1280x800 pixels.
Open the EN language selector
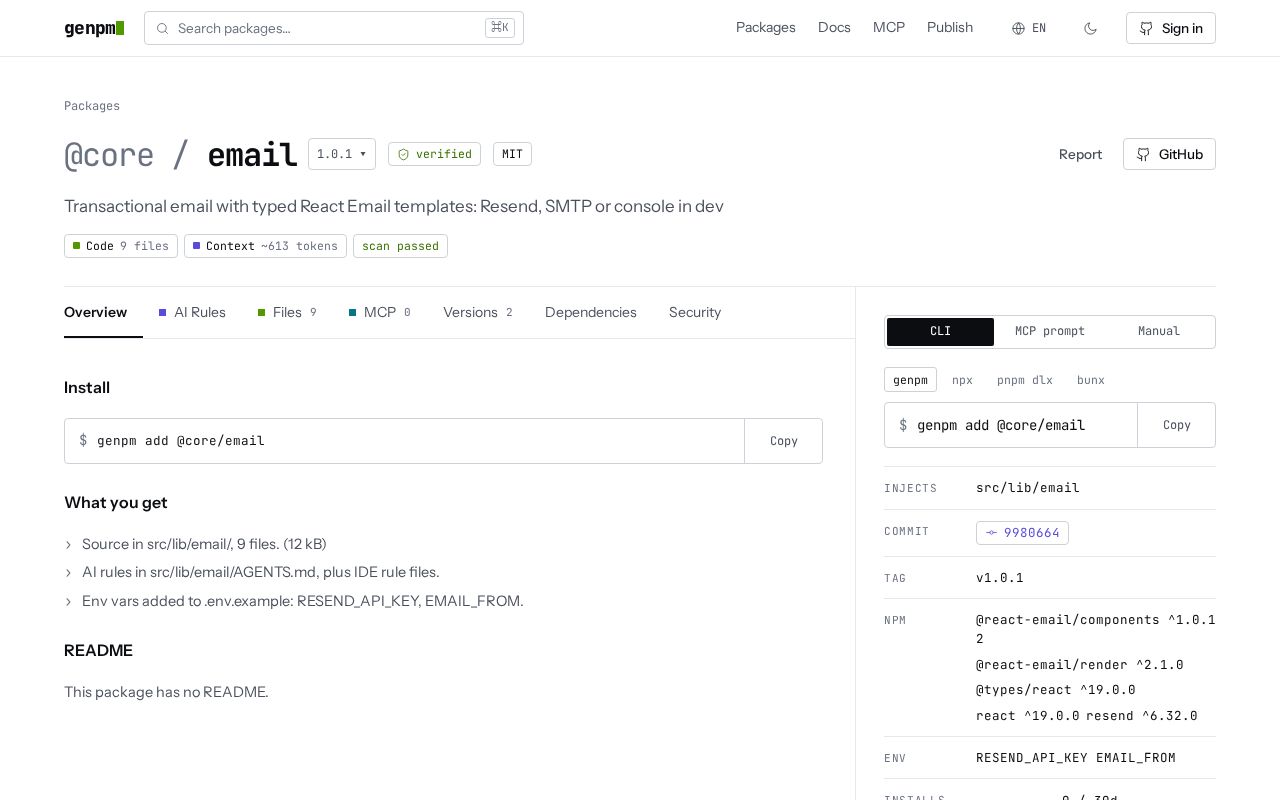pyautogui.click(x=1029, y=28)
